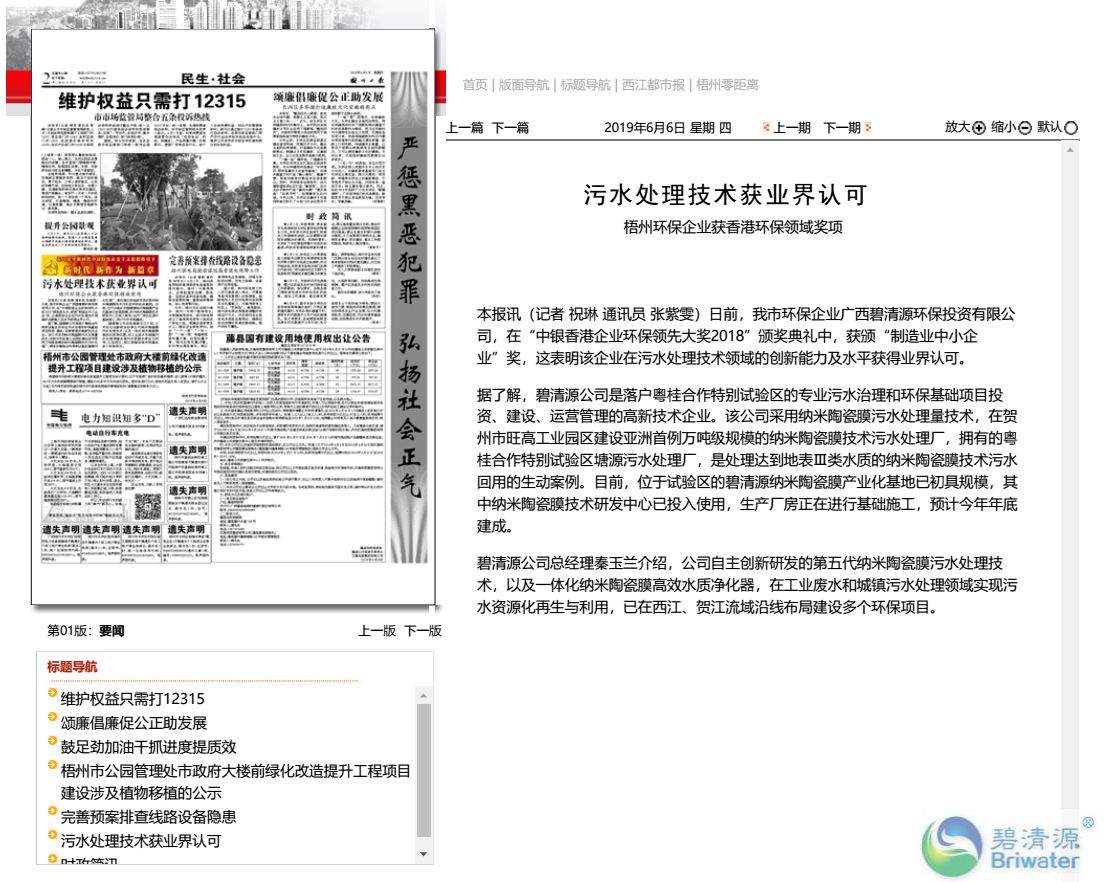Click the title list scrollbar thumb
Viewport: 1106px width, 882px height.
(x=424, y=770)
